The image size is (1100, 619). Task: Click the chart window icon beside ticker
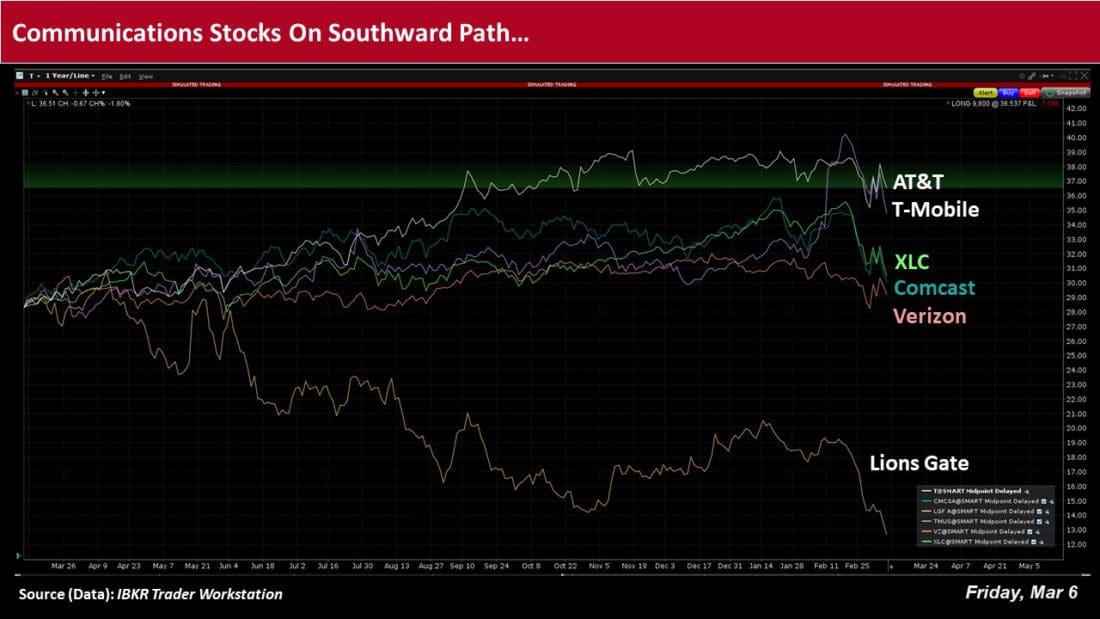pyautogui.click(x=20, y=76)
